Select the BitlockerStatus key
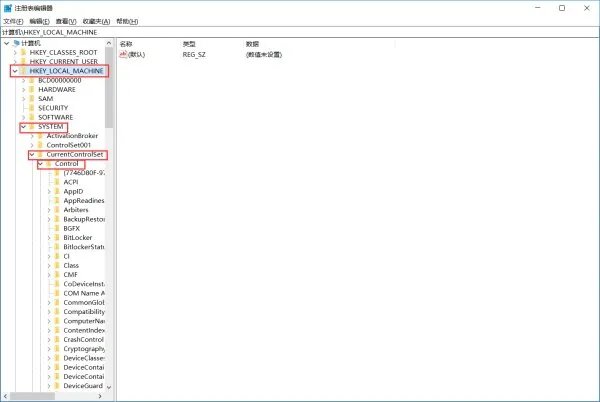 pos(84,247)
